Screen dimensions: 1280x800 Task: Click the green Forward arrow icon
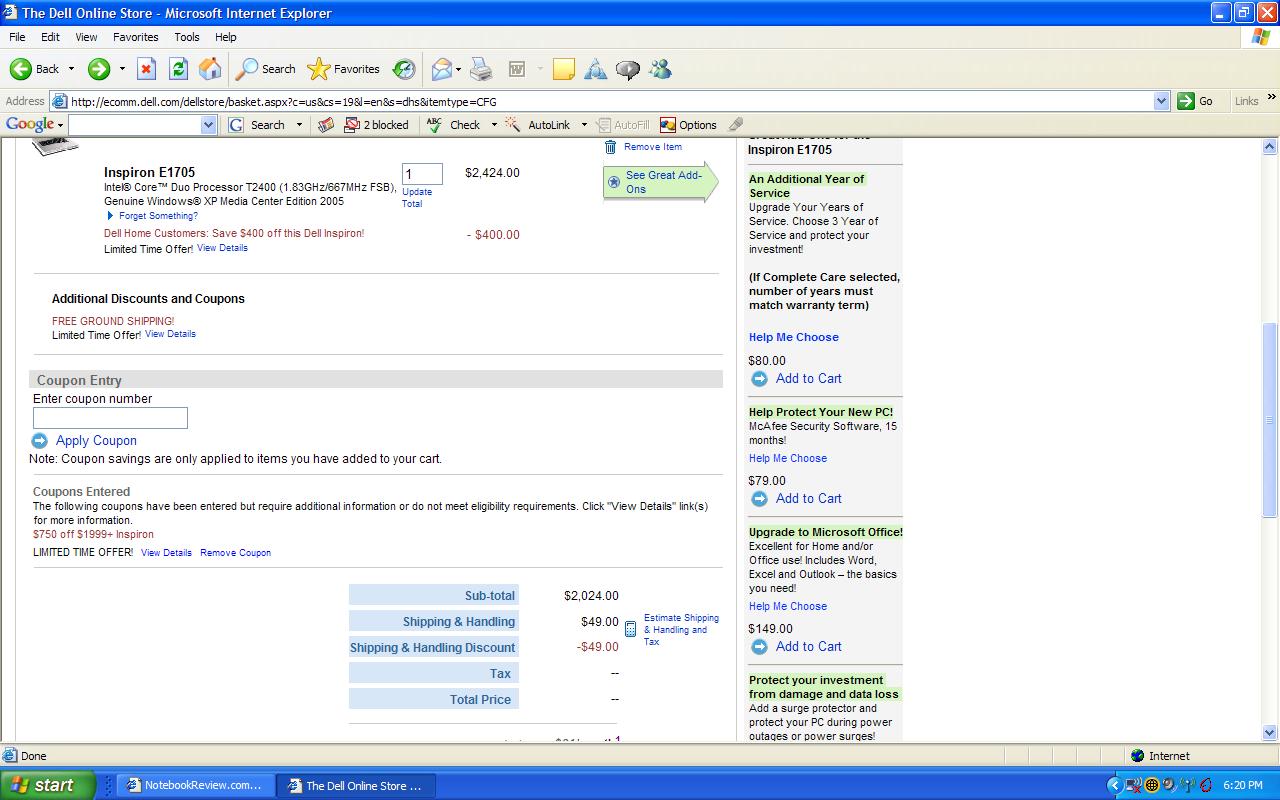[x=98, y=69]
